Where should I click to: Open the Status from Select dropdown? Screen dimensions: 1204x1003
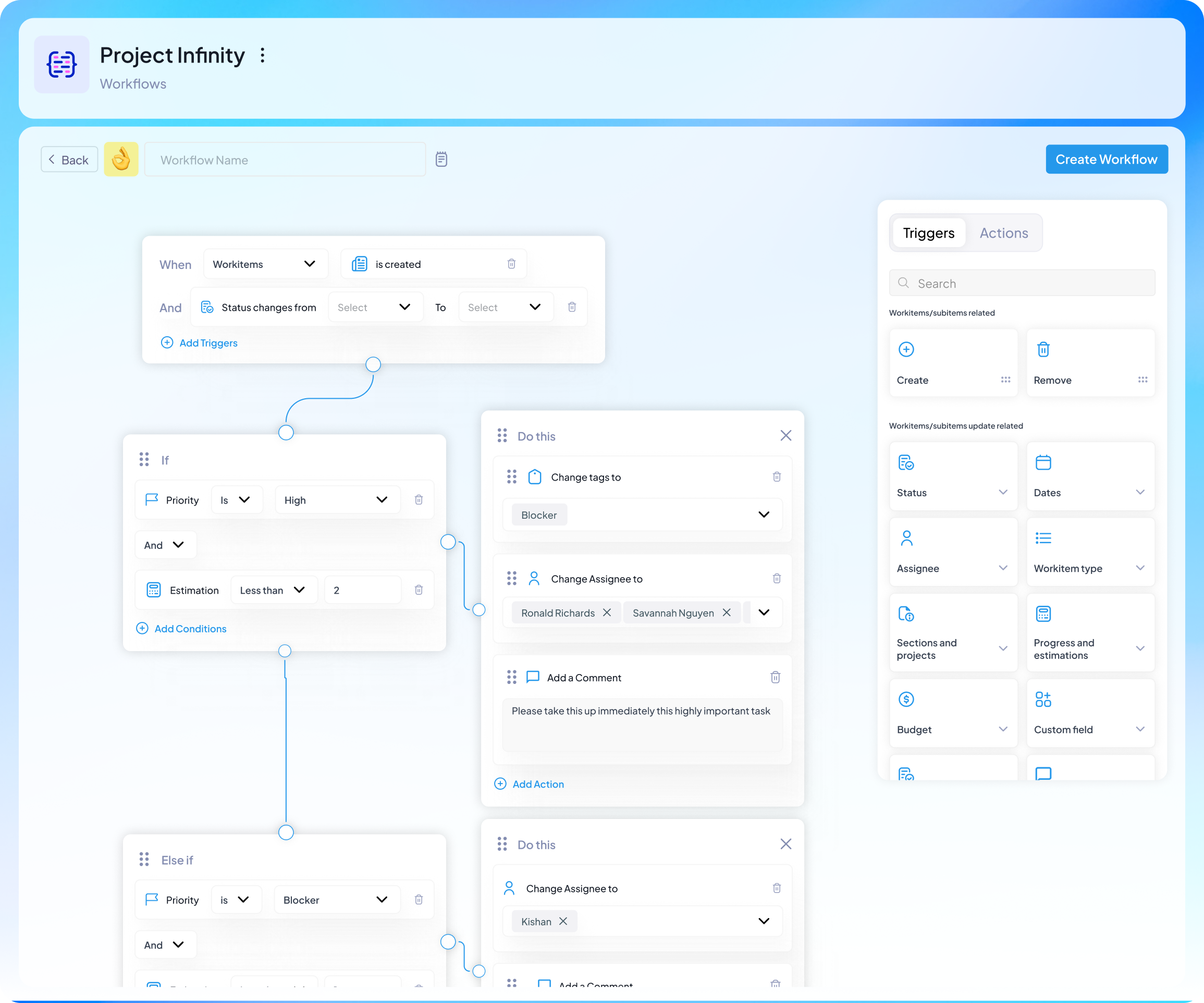(x=375, y=307)
